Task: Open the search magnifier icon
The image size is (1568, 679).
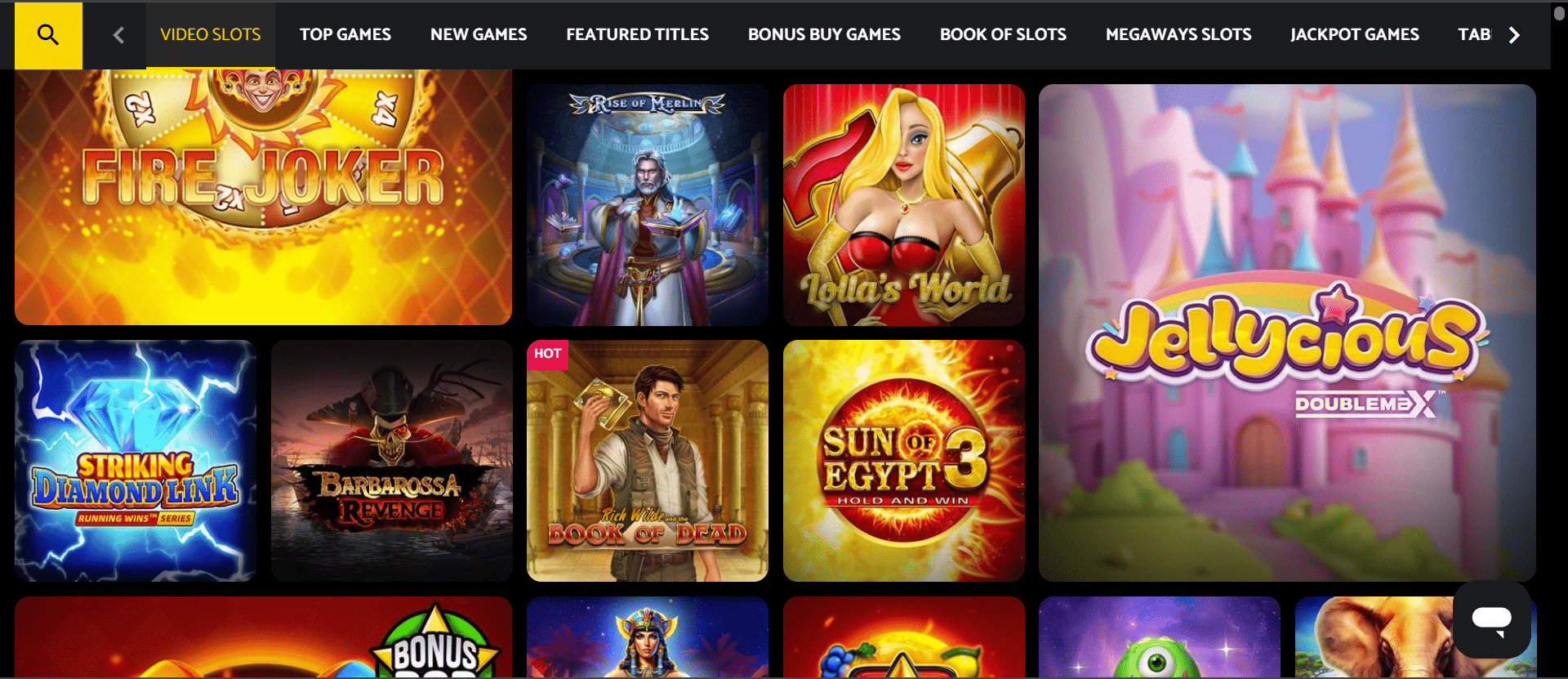Action: pyautogui.click(x=48, y=35)
